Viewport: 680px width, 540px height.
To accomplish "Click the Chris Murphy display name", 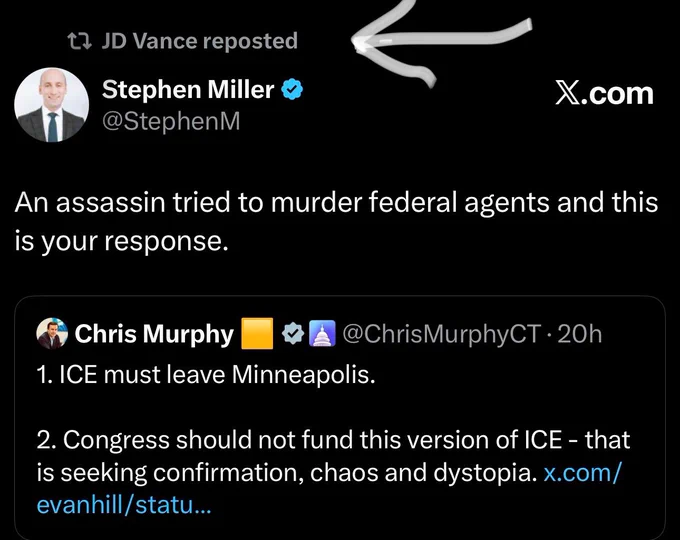I will click(154, 334).
